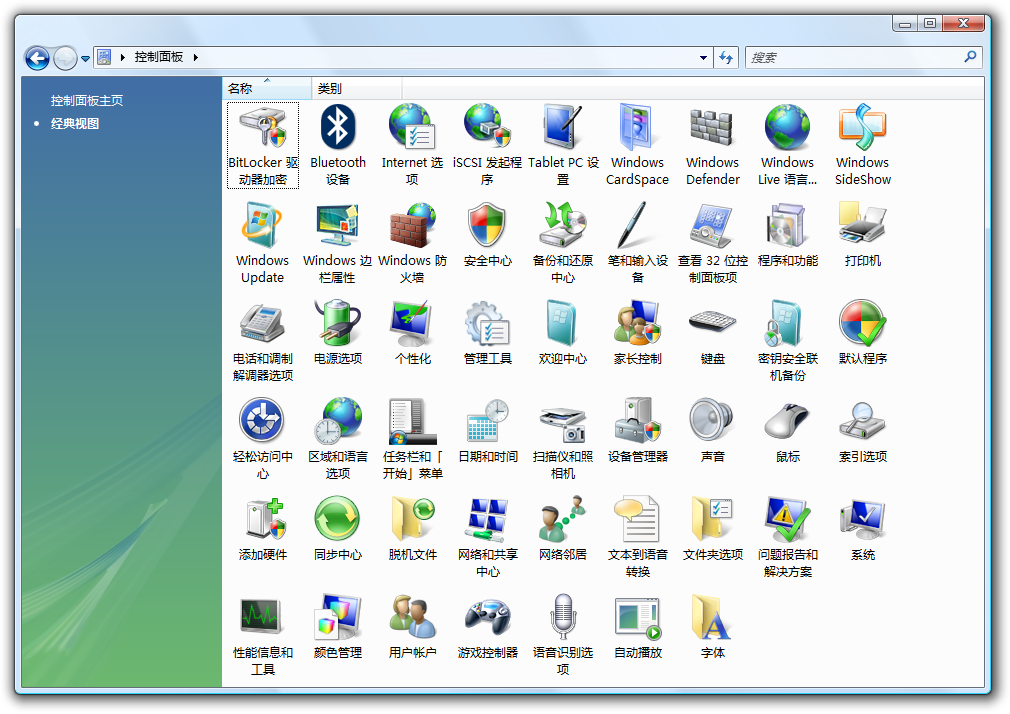Click 控制面板主页 link in sidebar
This screenshot has height=714, width=1010.
[87, 101]
